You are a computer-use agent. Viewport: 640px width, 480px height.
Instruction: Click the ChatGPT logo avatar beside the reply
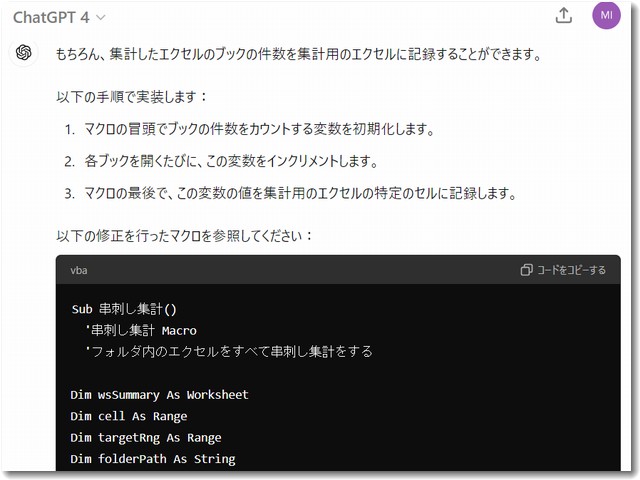point(24,52)
